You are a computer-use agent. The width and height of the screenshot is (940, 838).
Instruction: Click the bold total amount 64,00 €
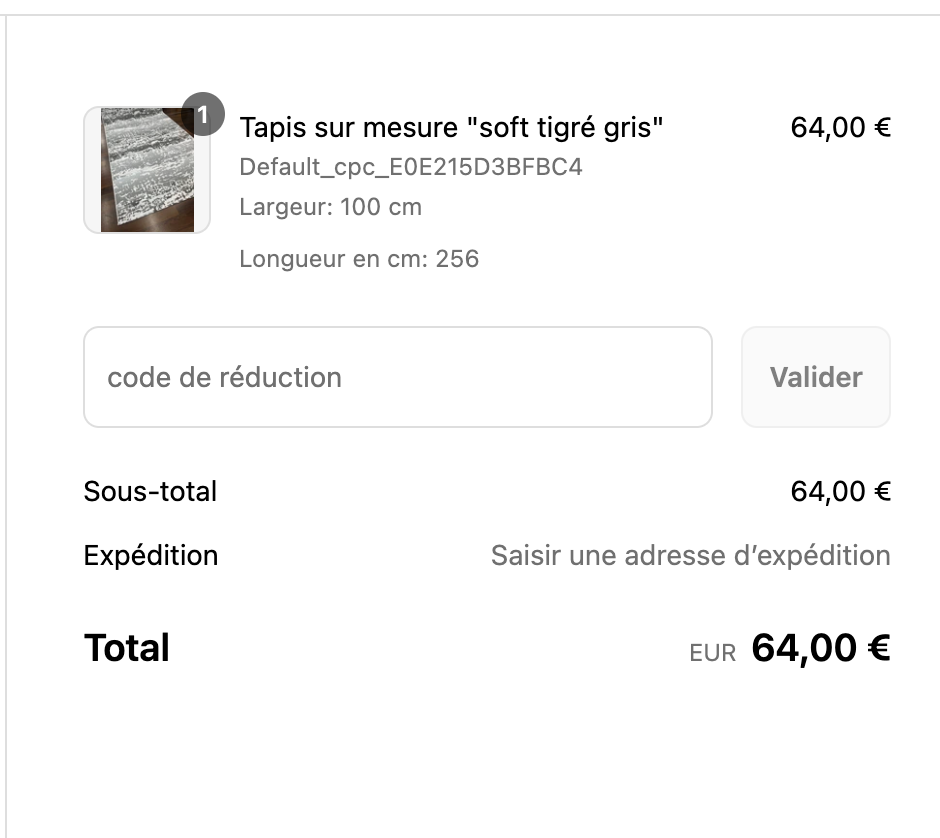pos(821,649)
